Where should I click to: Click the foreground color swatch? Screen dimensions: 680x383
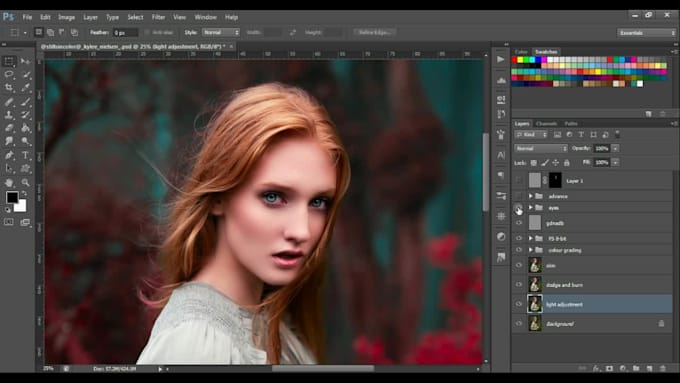(12, 197)
